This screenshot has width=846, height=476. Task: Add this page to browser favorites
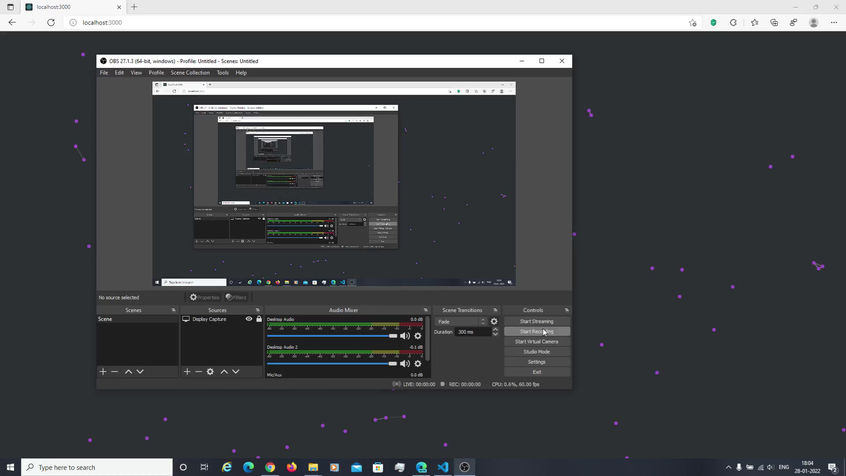(693, 23)
